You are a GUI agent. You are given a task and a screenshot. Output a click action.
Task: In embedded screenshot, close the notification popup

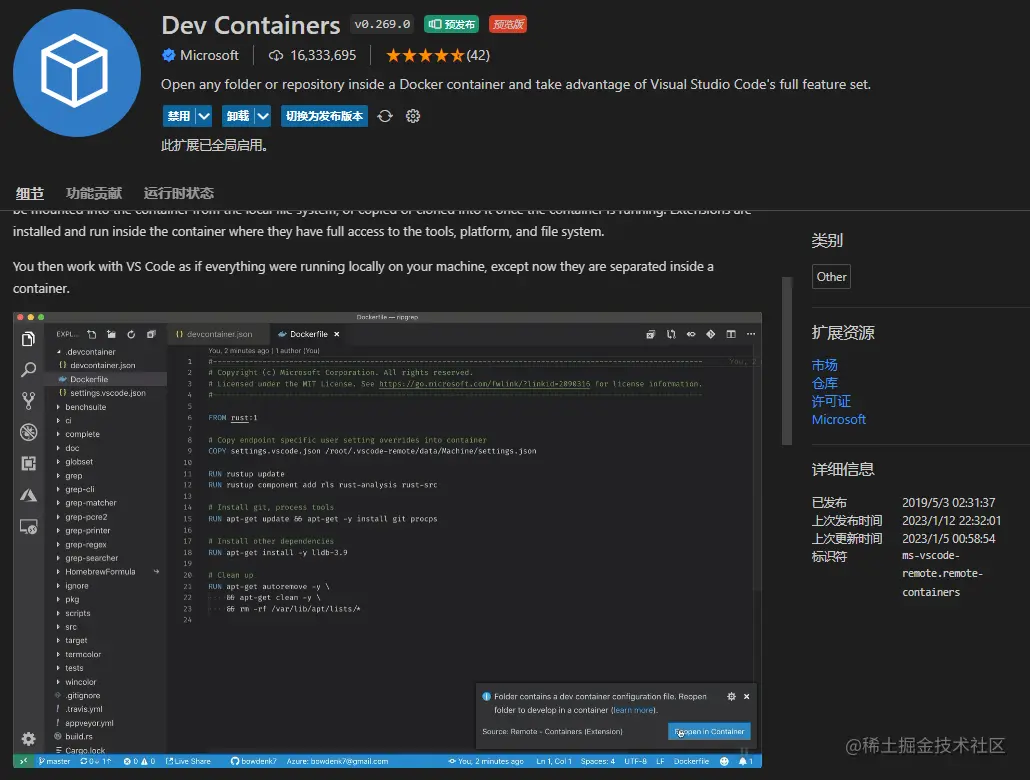point(746,697)
